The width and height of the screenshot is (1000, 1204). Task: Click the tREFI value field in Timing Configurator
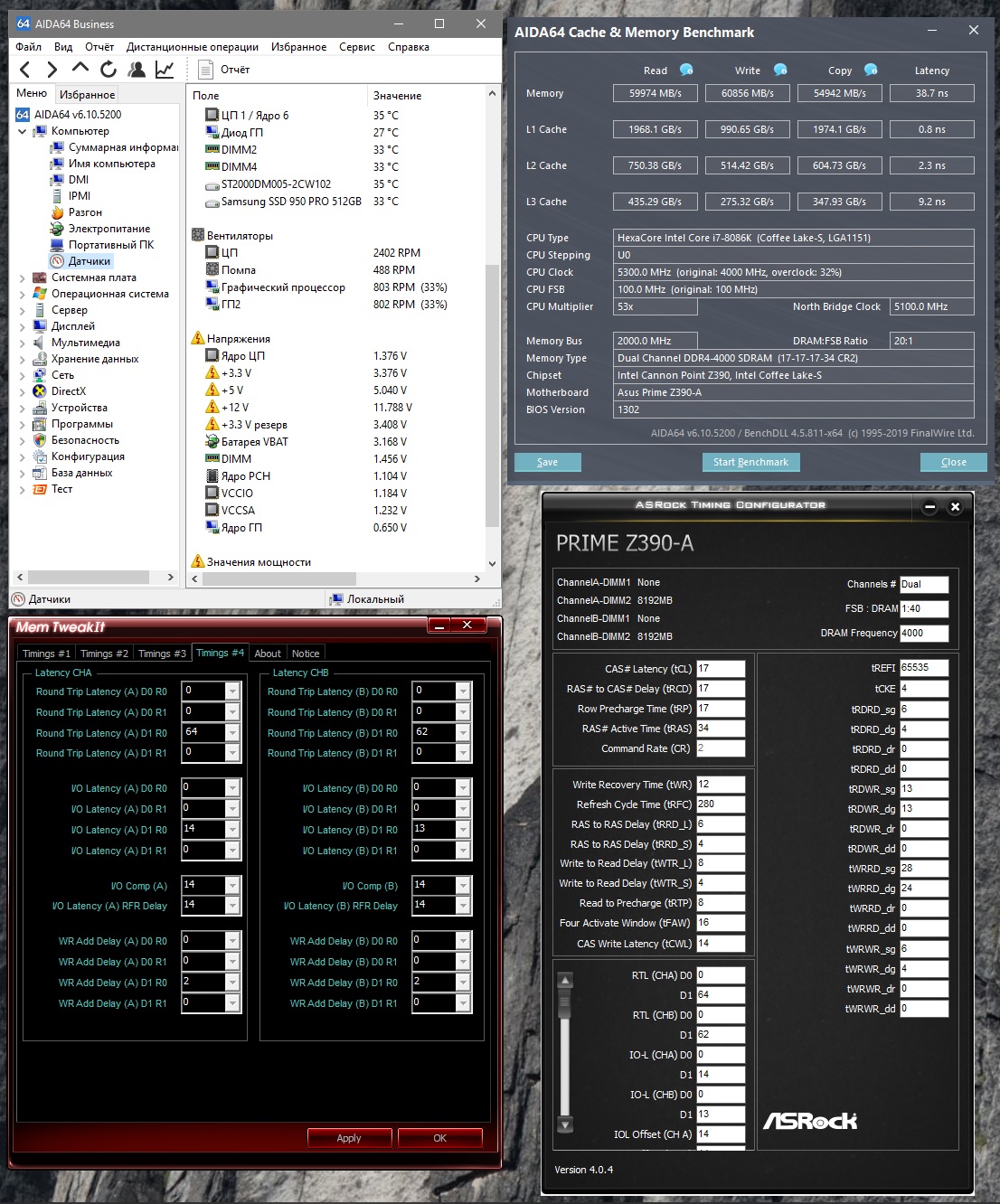(924, 668)
